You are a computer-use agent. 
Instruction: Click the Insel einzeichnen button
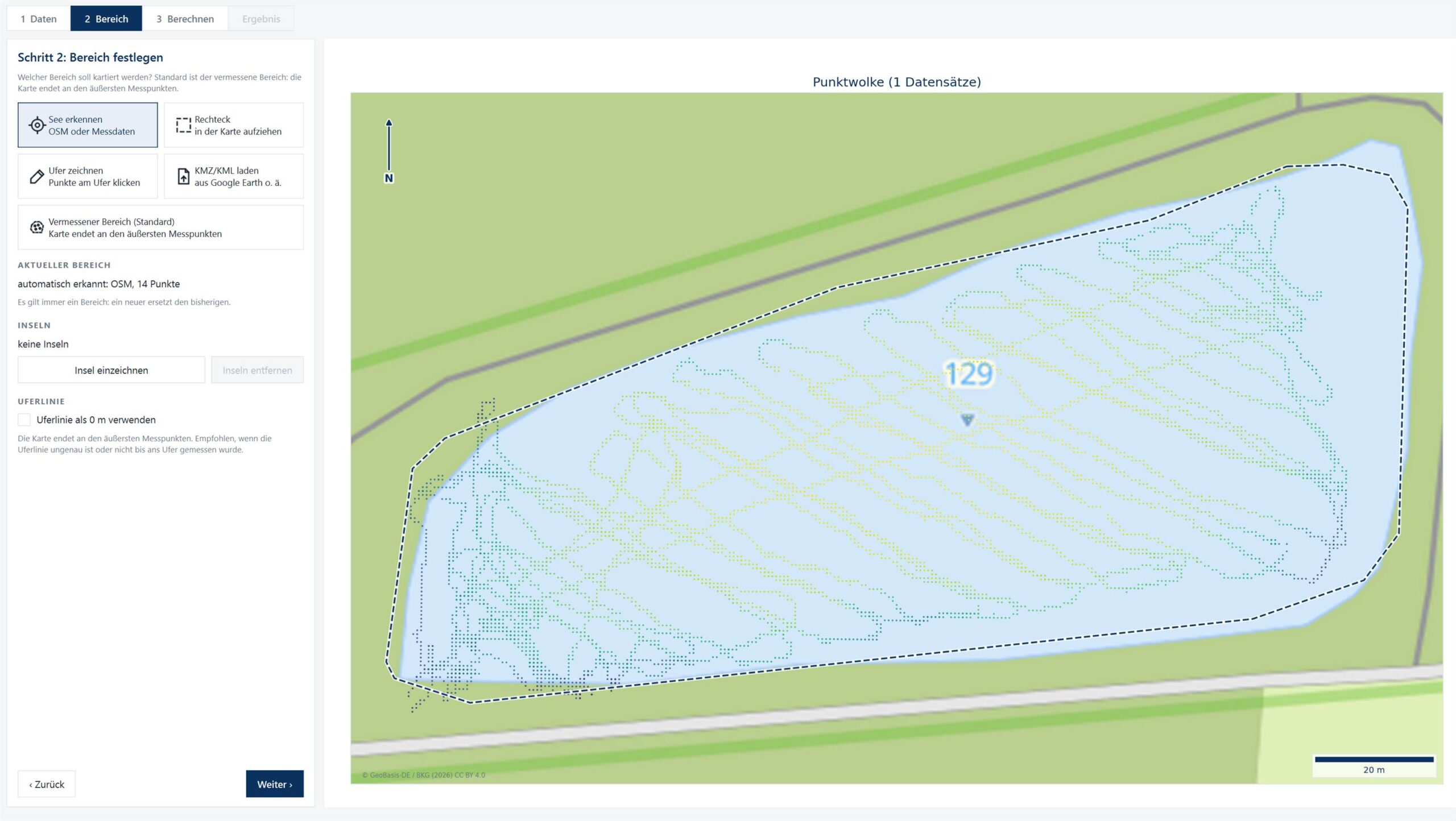tap(111, 370)
